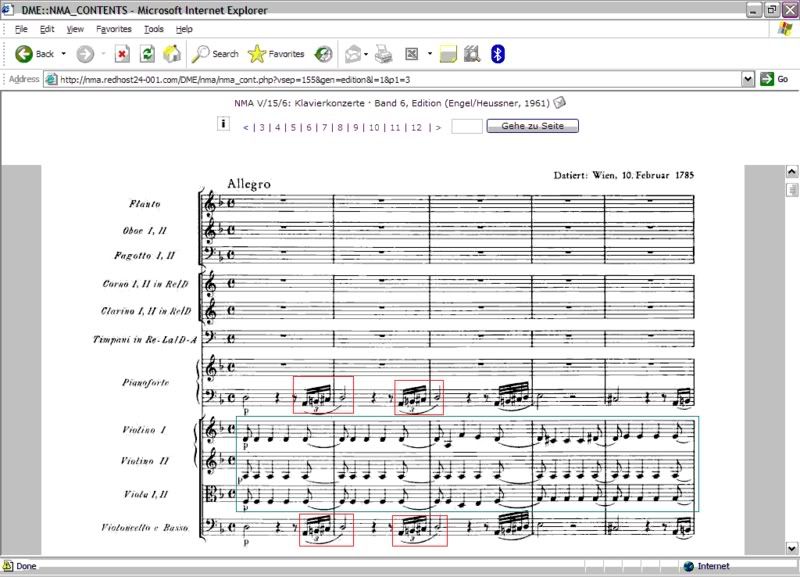This screenshot has height=577, width=800.
Task: Go to the Home page icon
Action: click(172, 54)
